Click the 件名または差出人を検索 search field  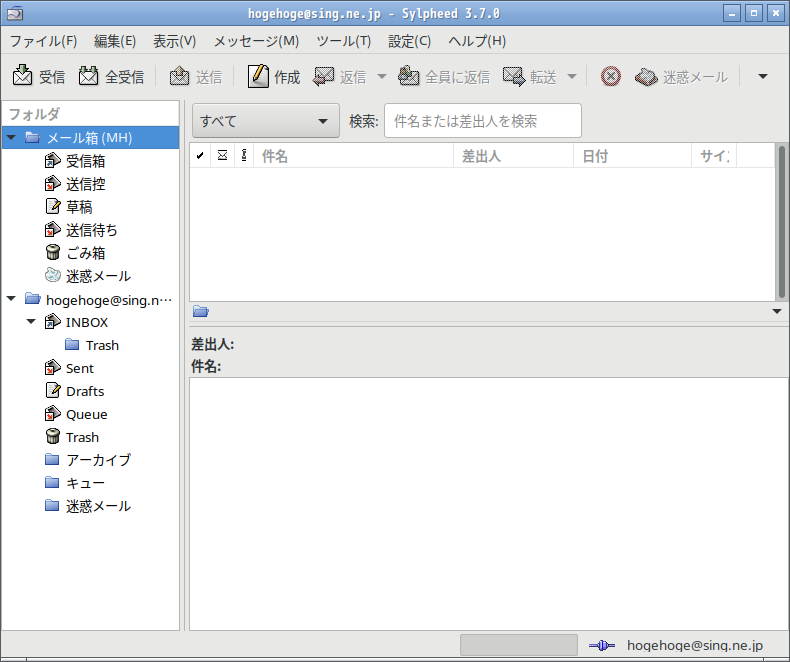(x=483, y=121)
